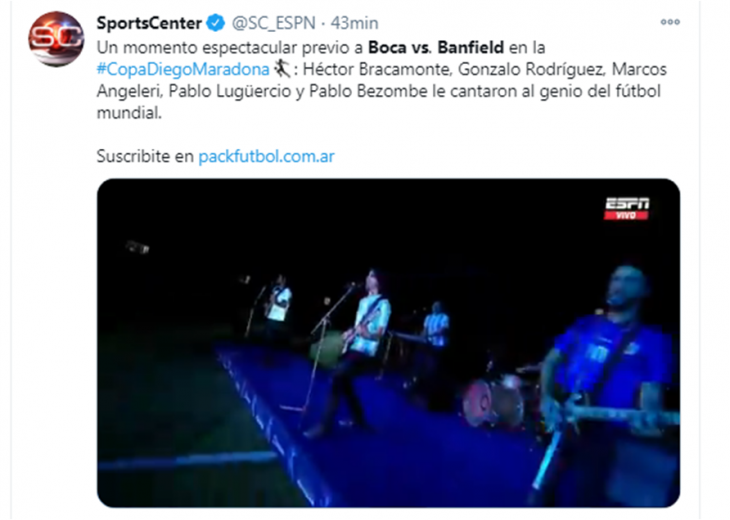Open the SportsCenter SC profile avatar

coord(56,39)
